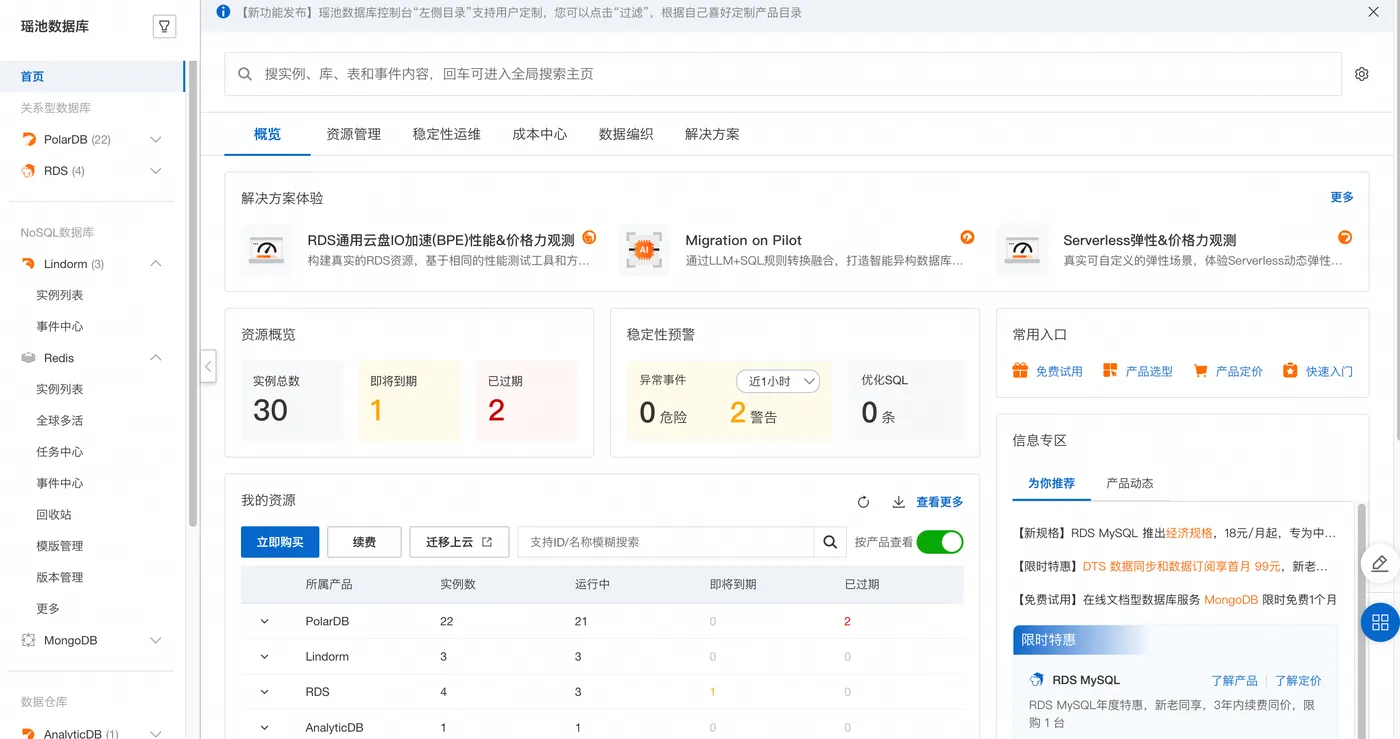1400x739 pixels.
Task: Open search settings gear icon
Action: pyautogui.click(x=1361, y=74)
